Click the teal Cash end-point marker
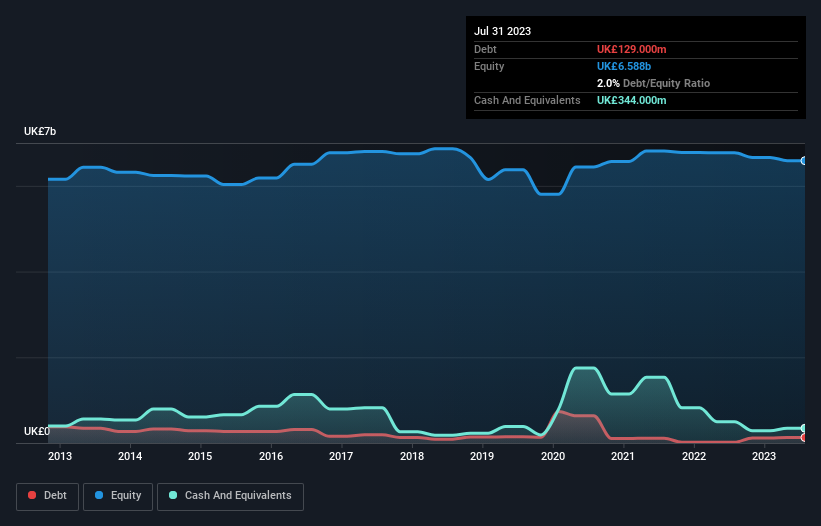 point(804,428)
